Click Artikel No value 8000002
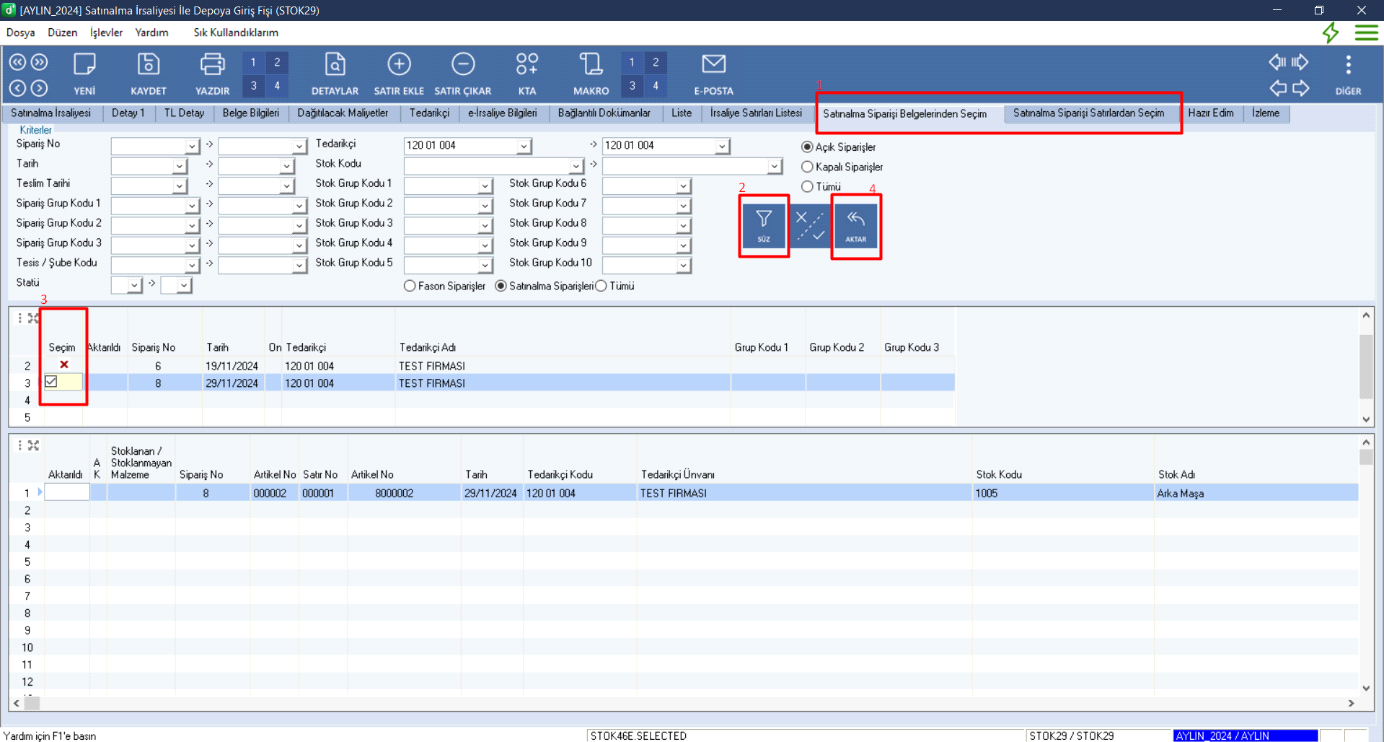 (394, 493)
